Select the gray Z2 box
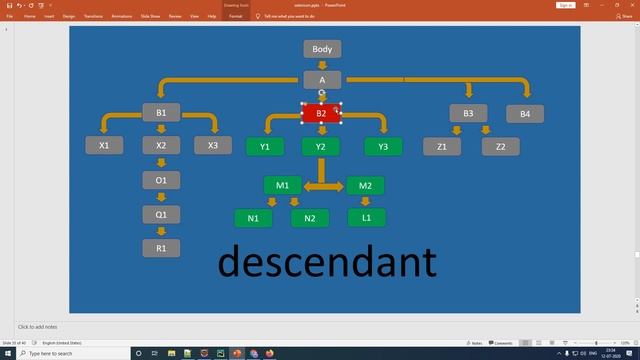The height and width of the screenshot is (360, 640). pyautogui.click(x=501, y=147)
